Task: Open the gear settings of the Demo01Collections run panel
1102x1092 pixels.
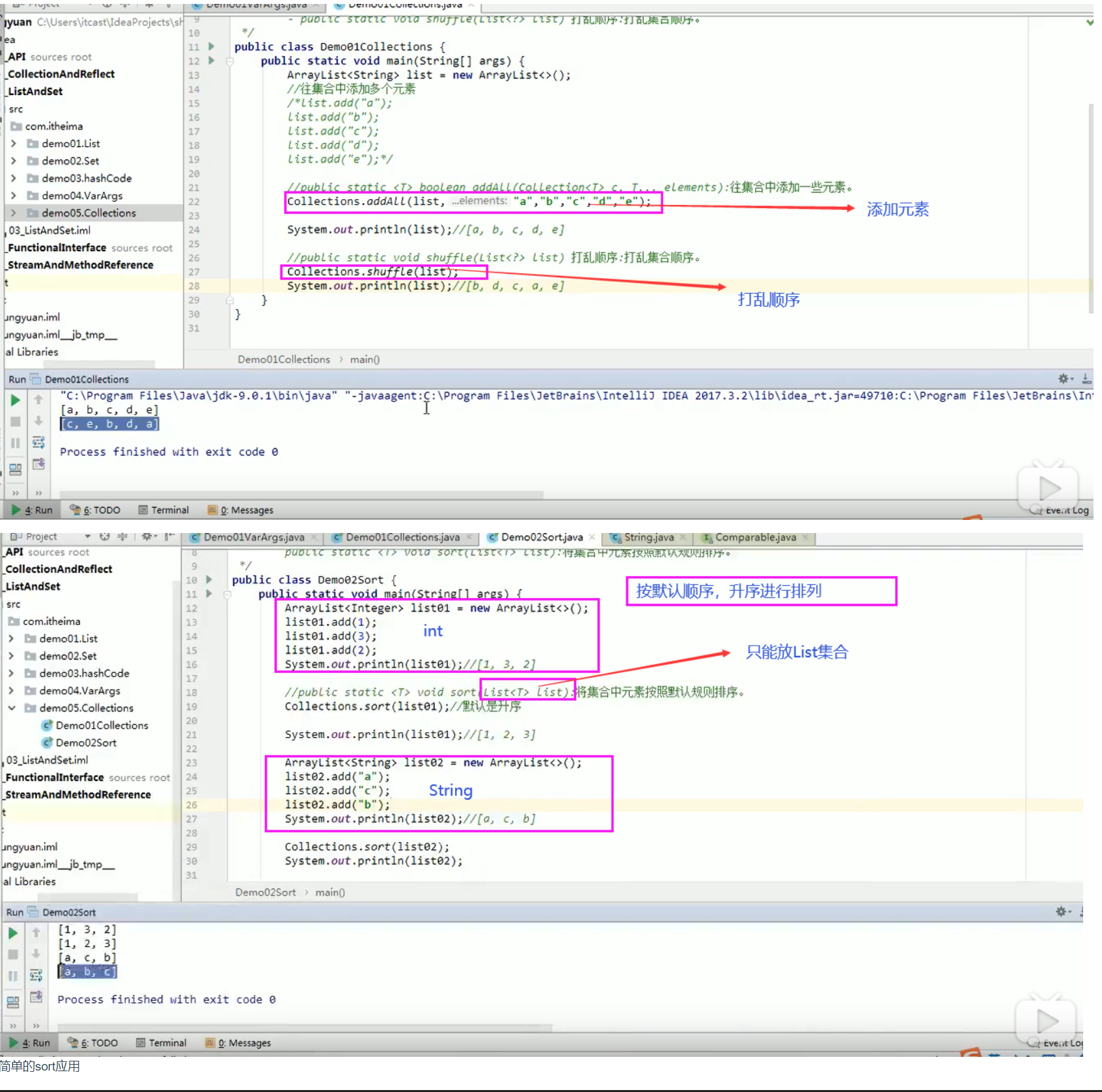Action: (x=1065, y=379)
